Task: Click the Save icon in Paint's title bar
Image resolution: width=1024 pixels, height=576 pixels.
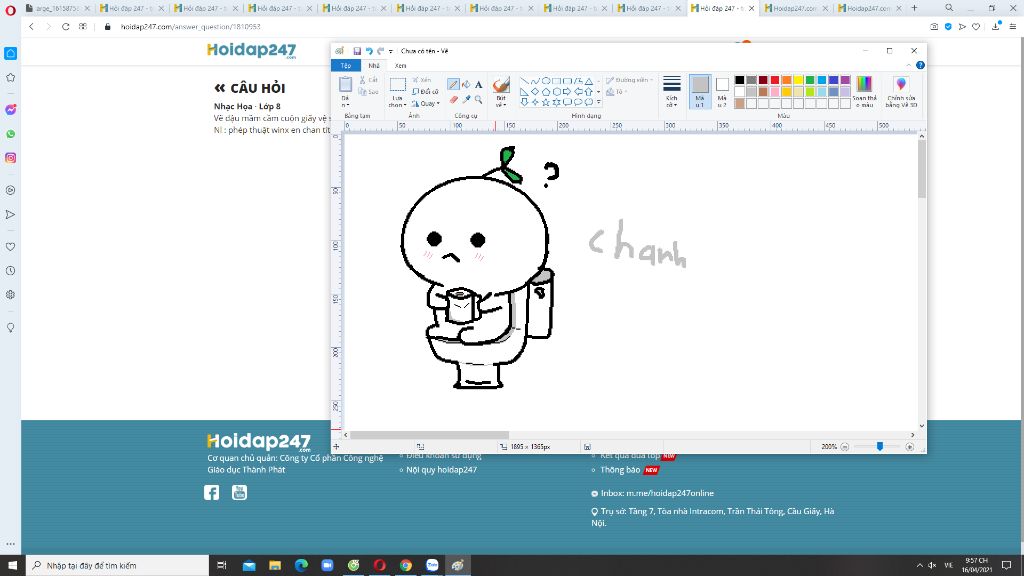Action: coord(357,50)
